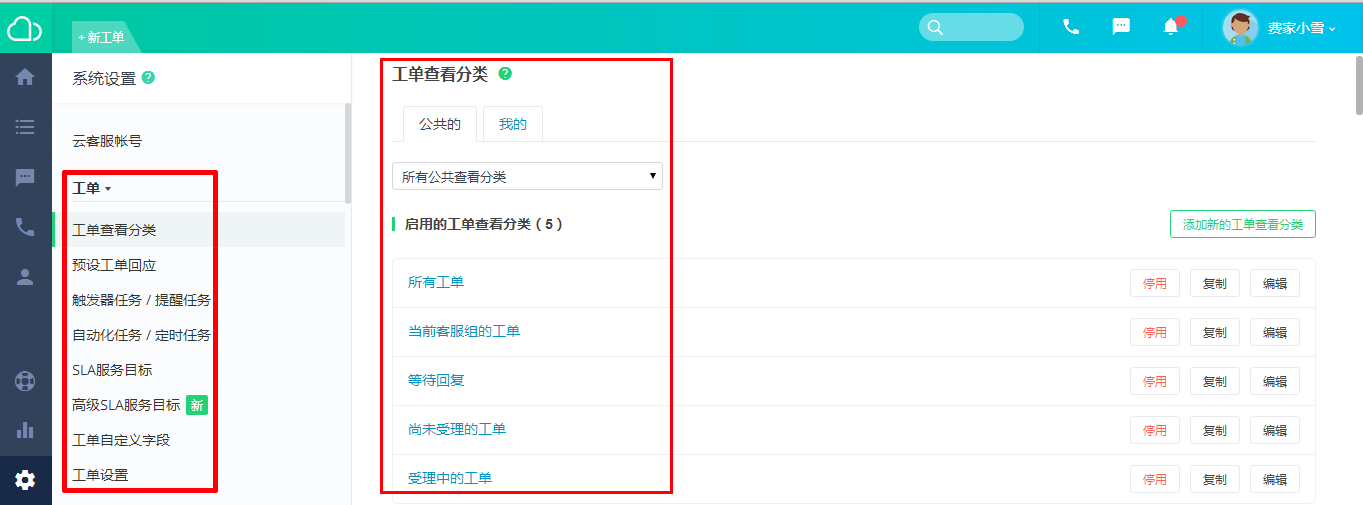Click 编辑 for 受理中的工单
This screenshot has width=1363, height=505.
pos(1275,479)
